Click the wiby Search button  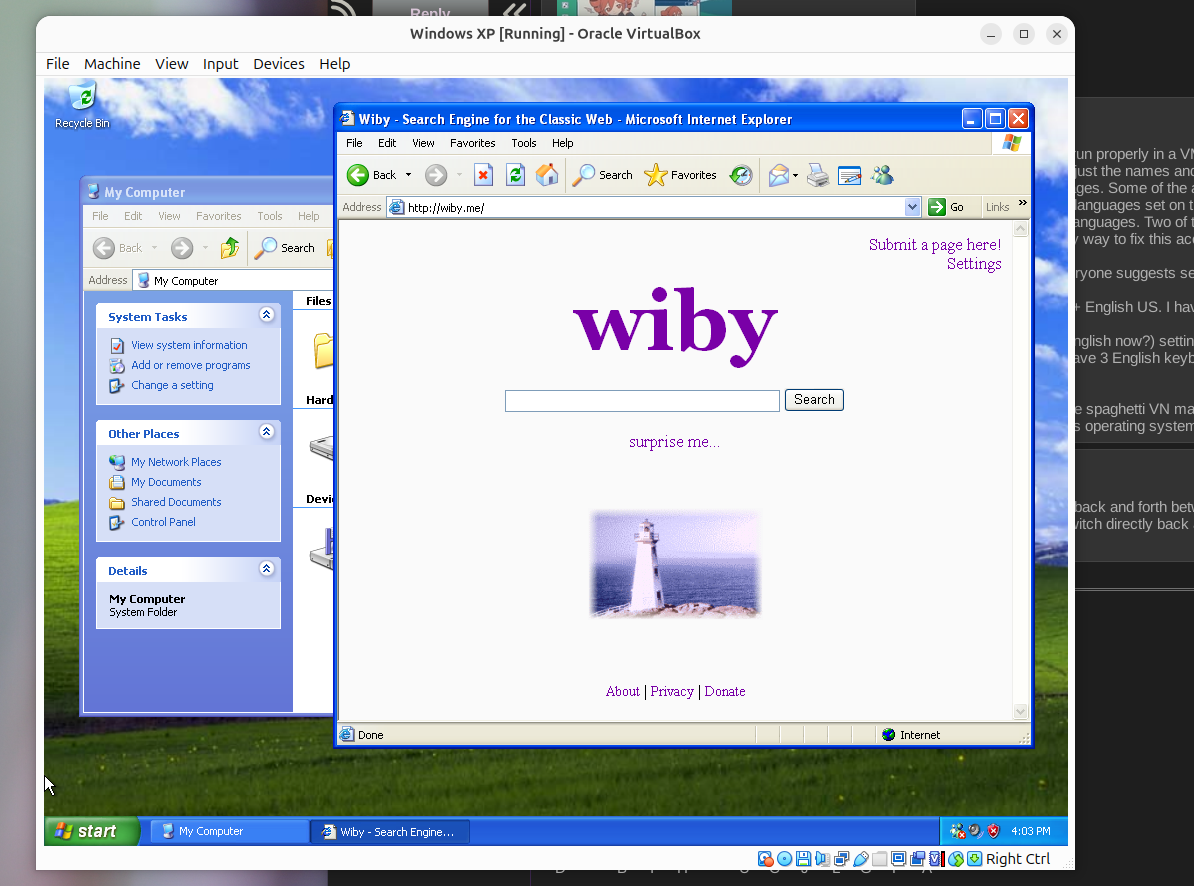(814, 400)
